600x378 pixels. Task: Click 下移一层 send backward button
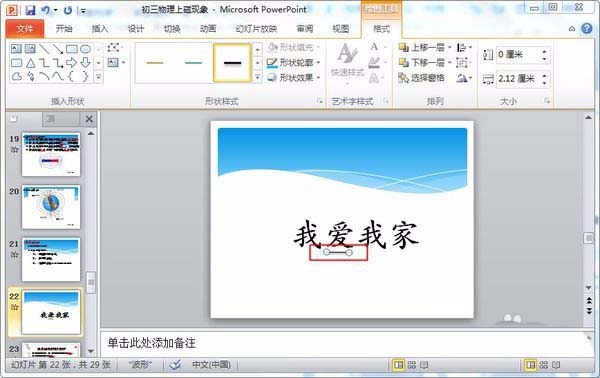click(422, 62)
